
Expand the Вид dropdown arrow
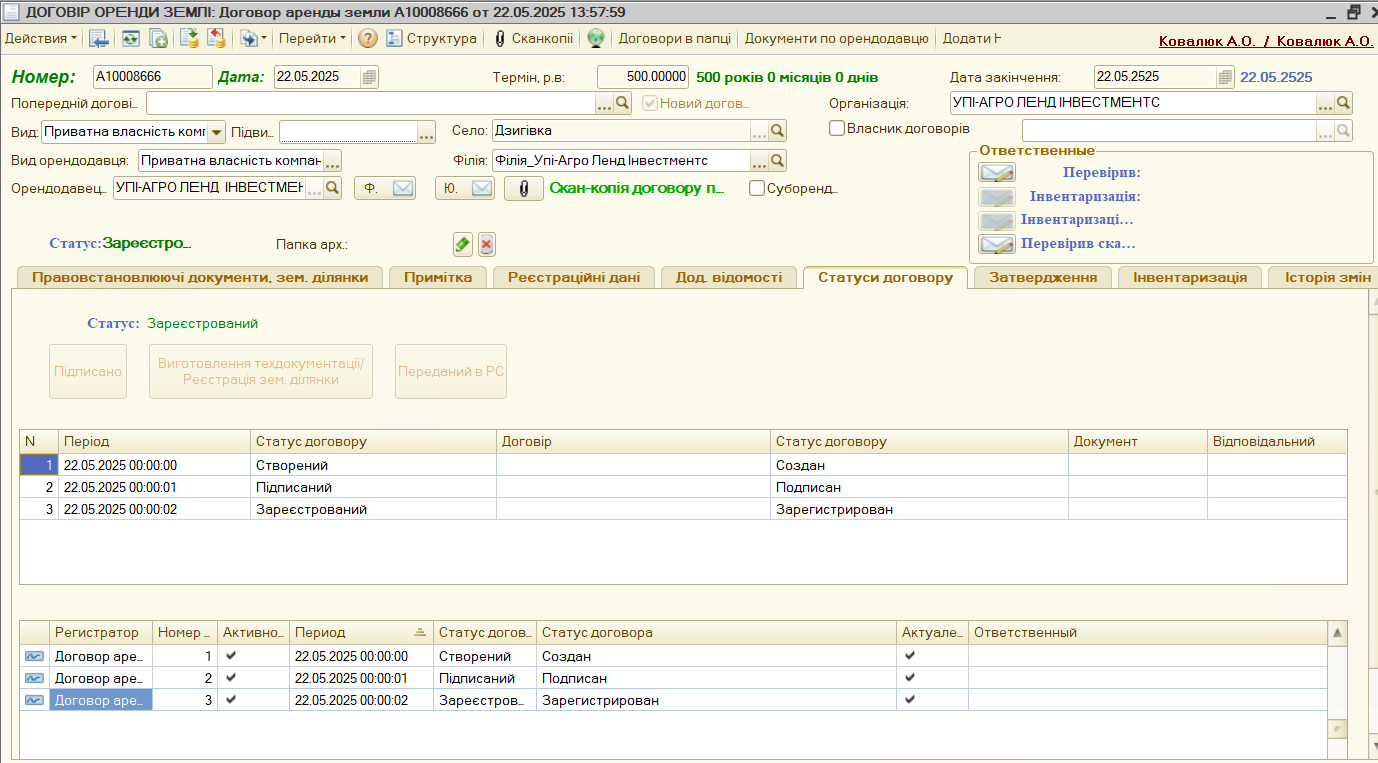click(x=216, y=132)
